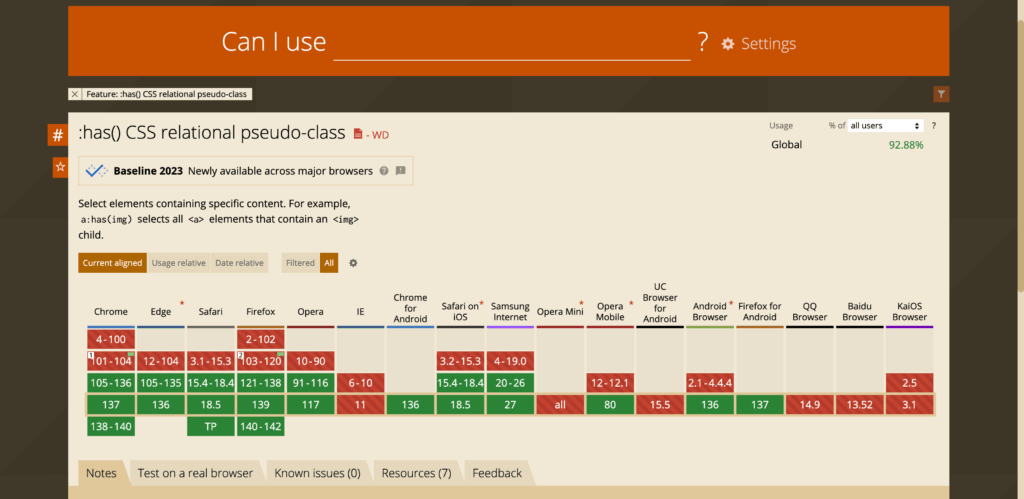
Task: Open the Feedback tab
Action: [x=497, y=473]
